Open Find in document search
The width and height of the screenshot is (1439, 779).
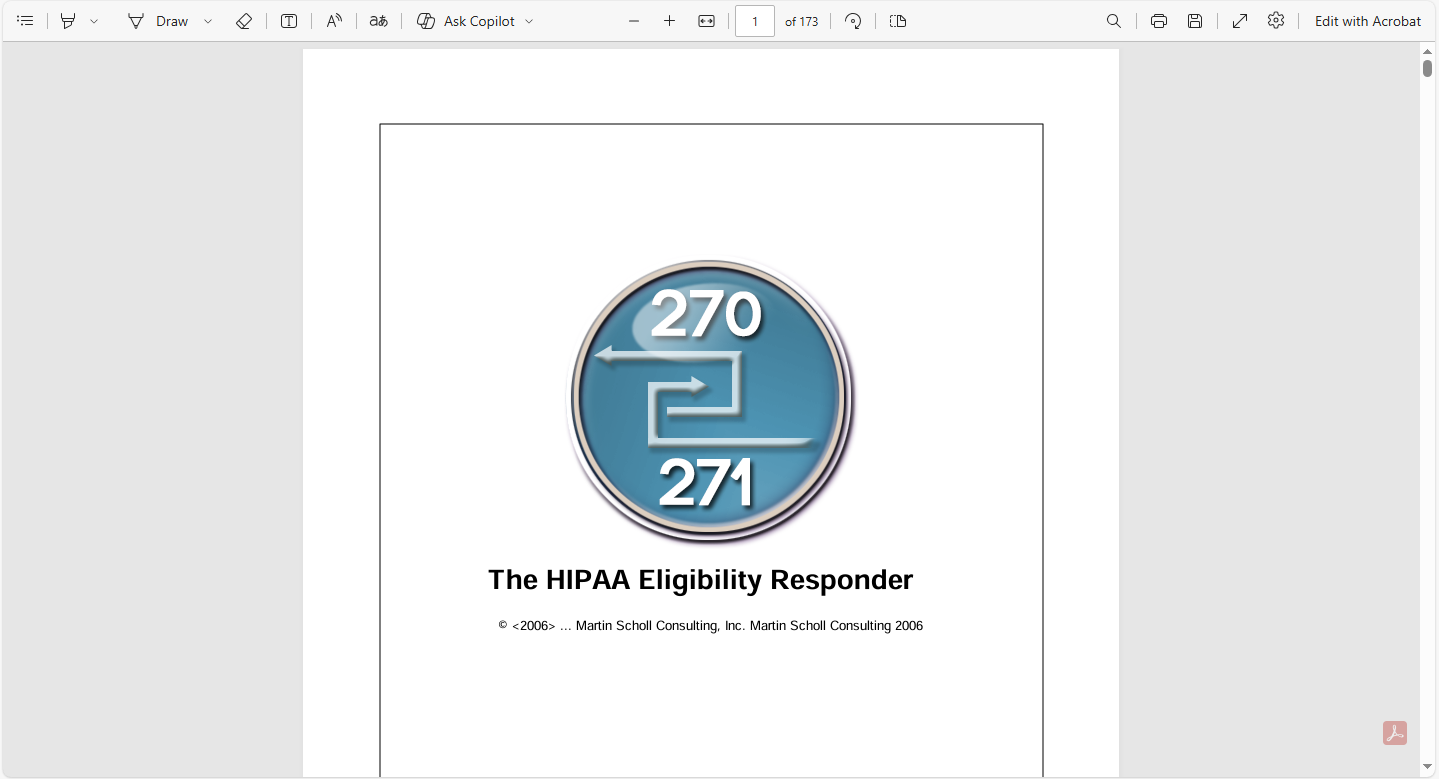1114,21
